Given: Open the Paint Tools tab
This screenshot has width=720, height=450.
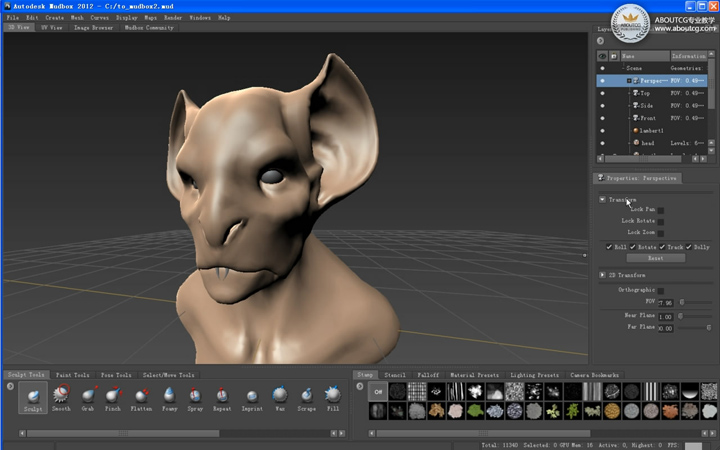Looking at the screenshot, I should pyautogui.click(x=73, y=375).
